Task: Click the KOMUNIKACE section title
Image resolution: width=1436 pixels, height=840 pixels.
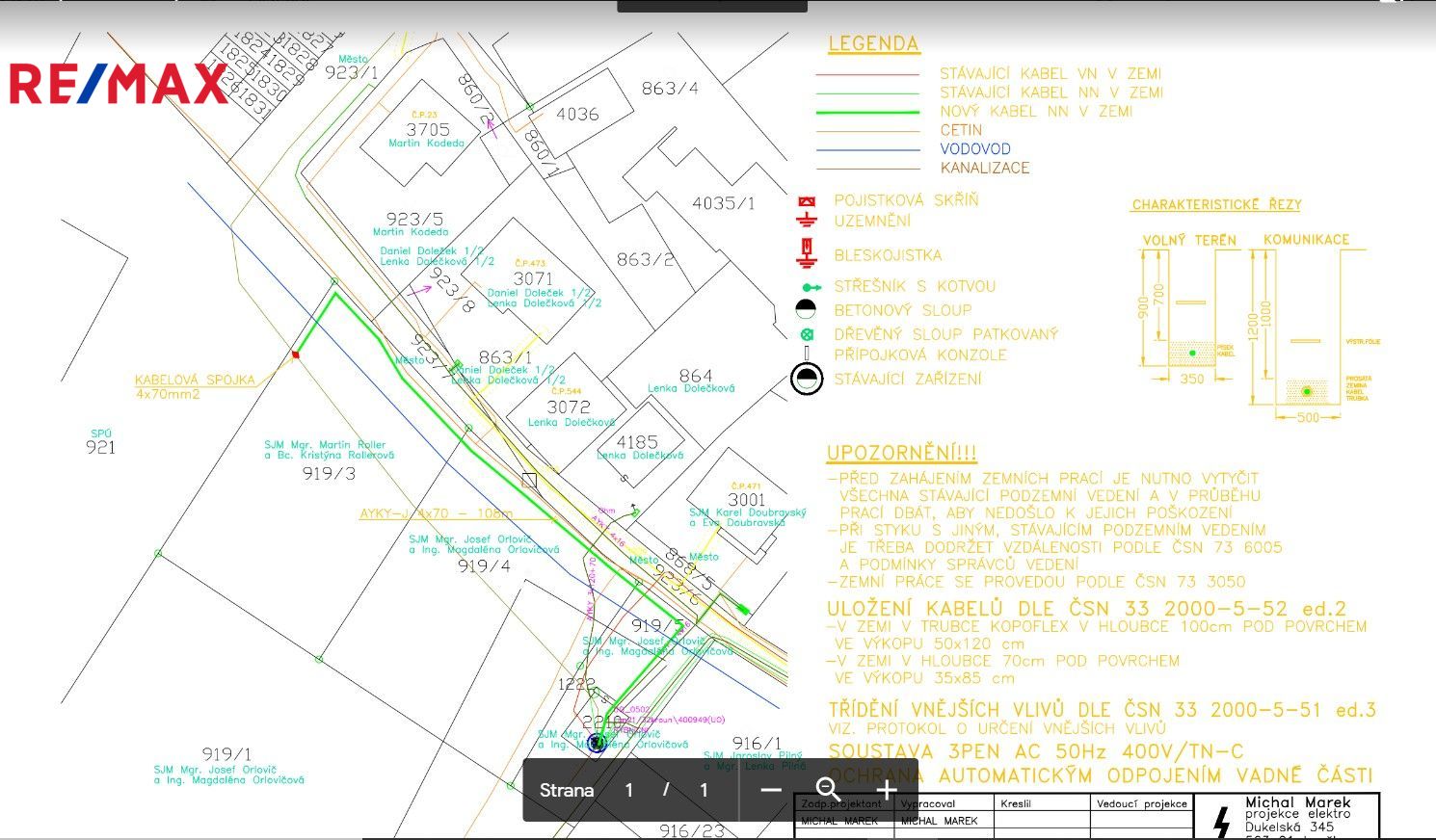Action: [x=1306, y=240]
